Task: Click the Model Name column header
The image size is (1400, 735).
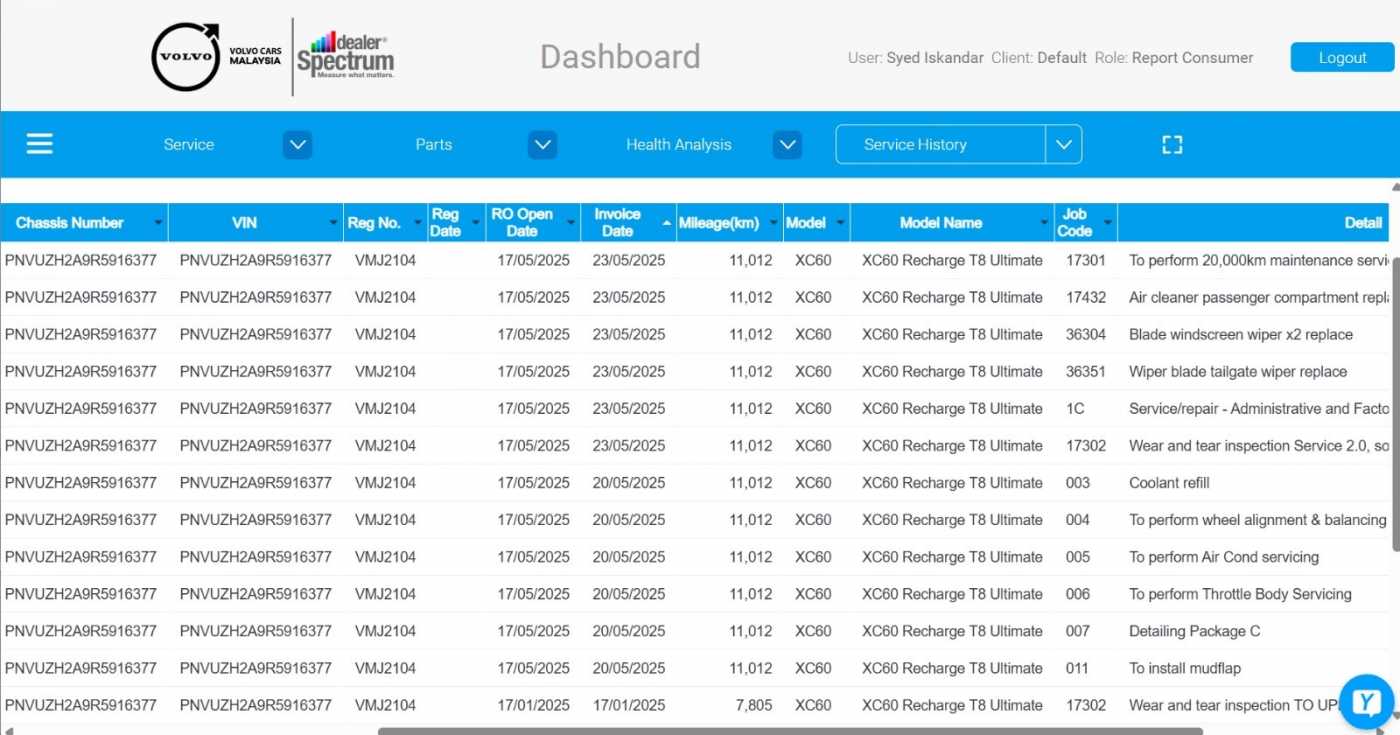Action: tap(940, 223)
